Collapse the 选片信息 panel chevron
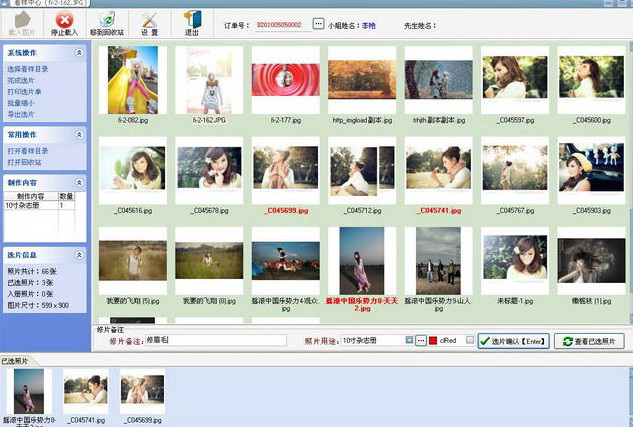This screenshot has height=427, width=633. pyautogui.click(x=79, y=255)
